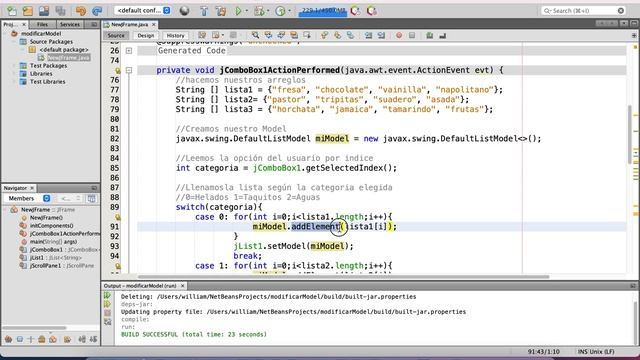Click Find Previous Occurrence icon in editor toolbar
Viewport: 640px width, 360px height.
[268, 36]
